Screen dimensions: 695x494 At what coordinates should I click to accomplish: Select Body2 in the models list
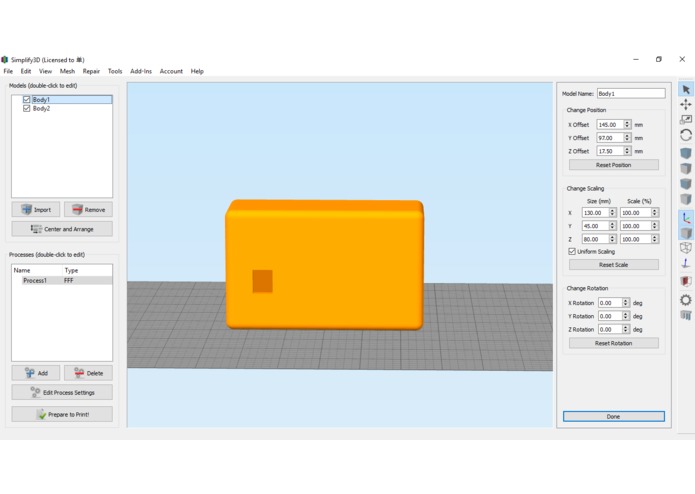tap(41, 109)
